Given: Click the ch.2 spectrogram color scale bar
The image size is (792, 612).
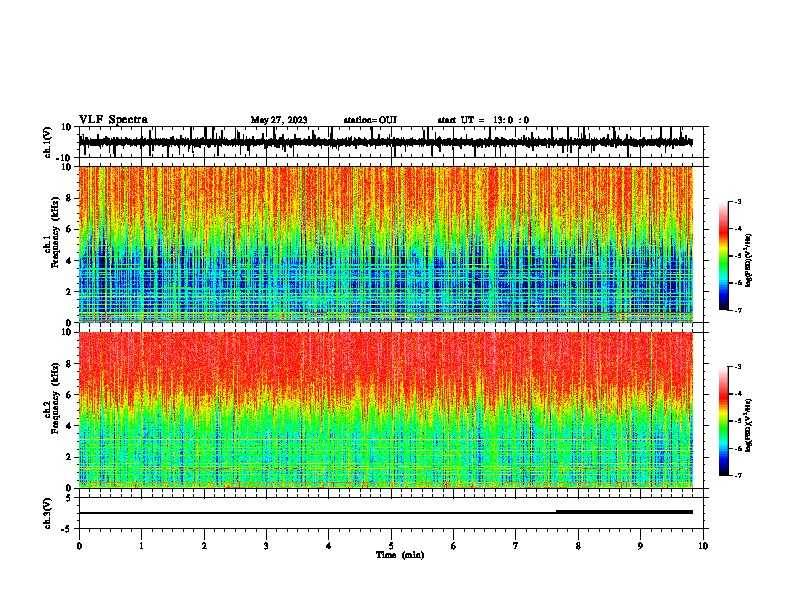Looking at the screenshot, I should click(723, 421).
